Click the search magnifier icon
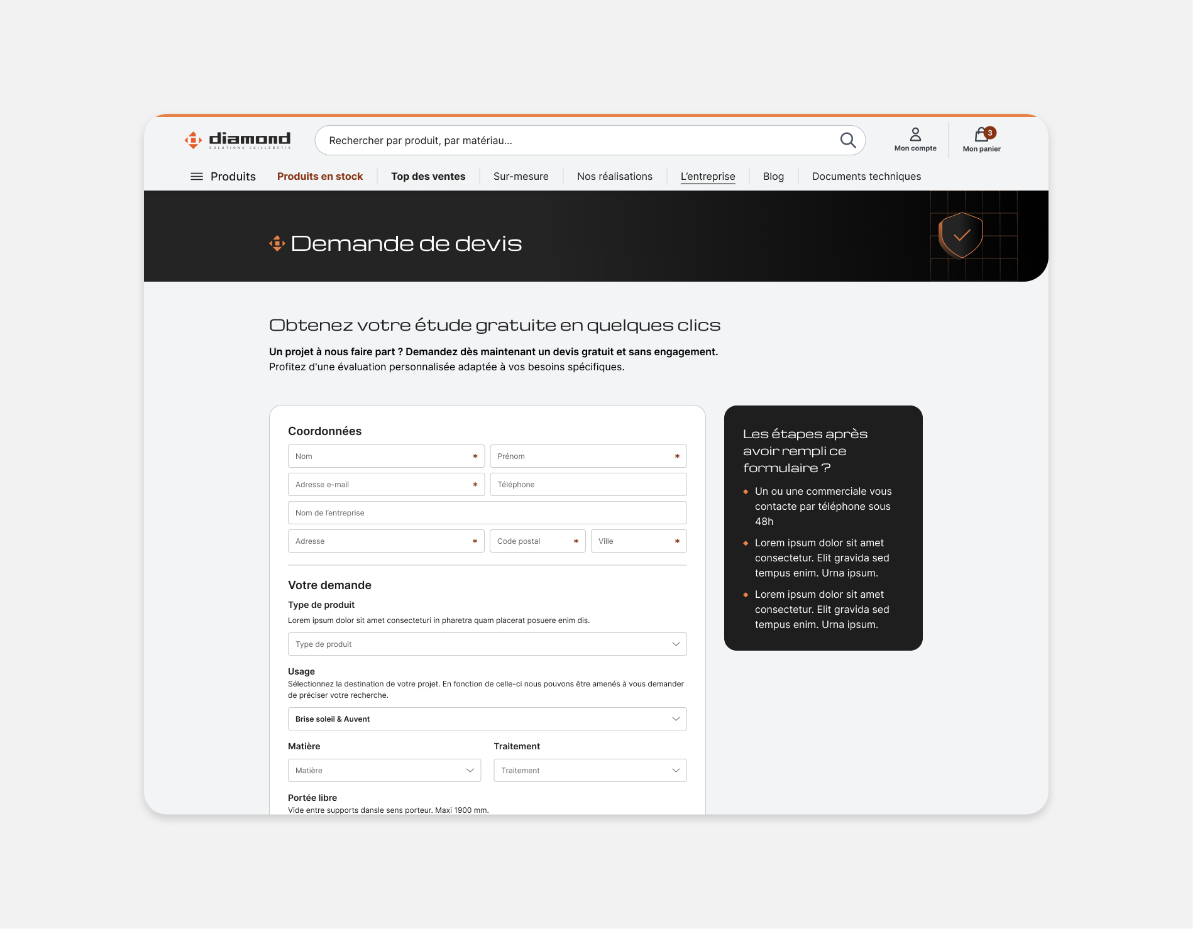This screenshot has height=929, width=1193. 848,140
